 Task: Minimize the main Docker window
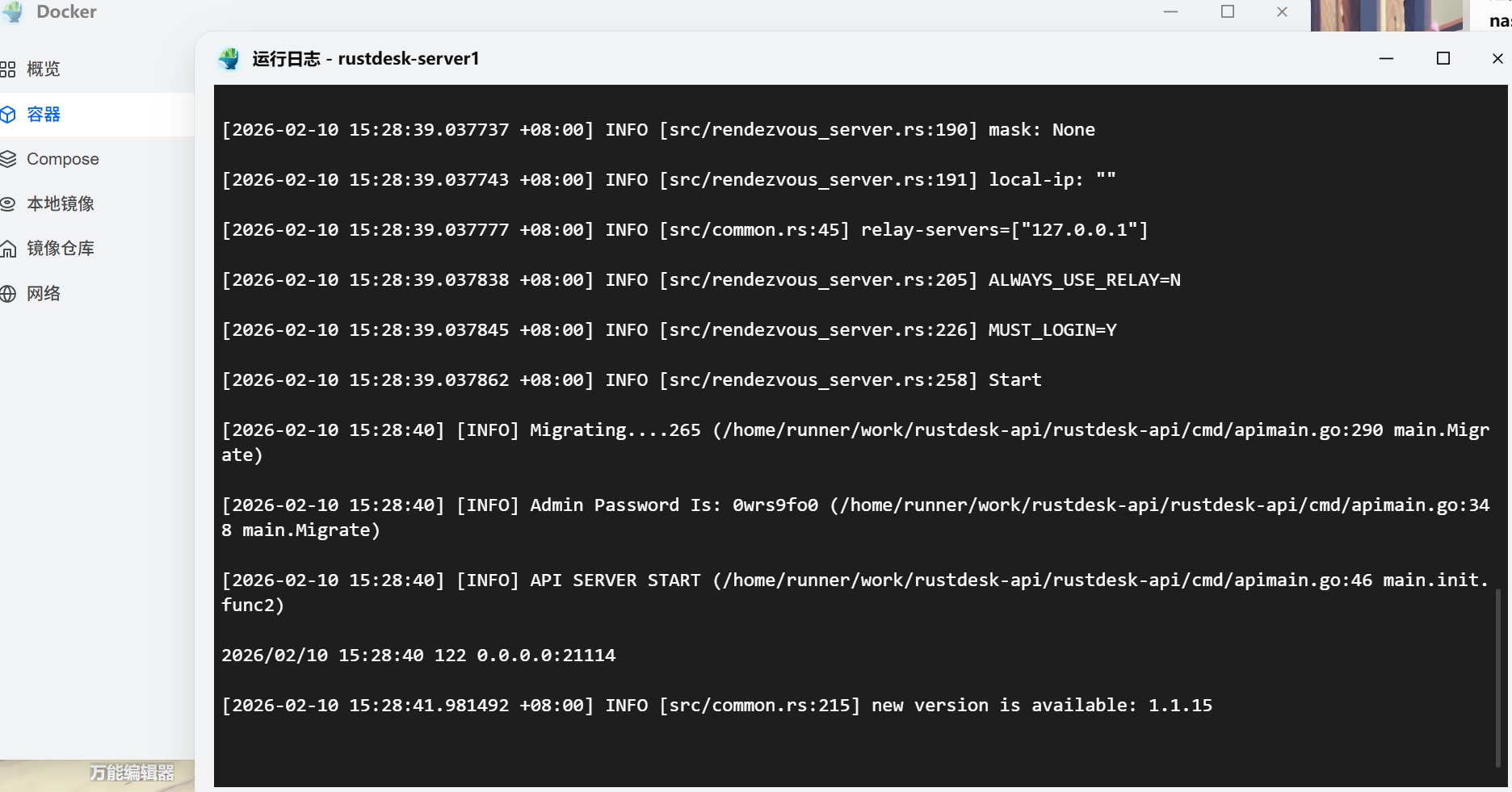pos(1170,12)
